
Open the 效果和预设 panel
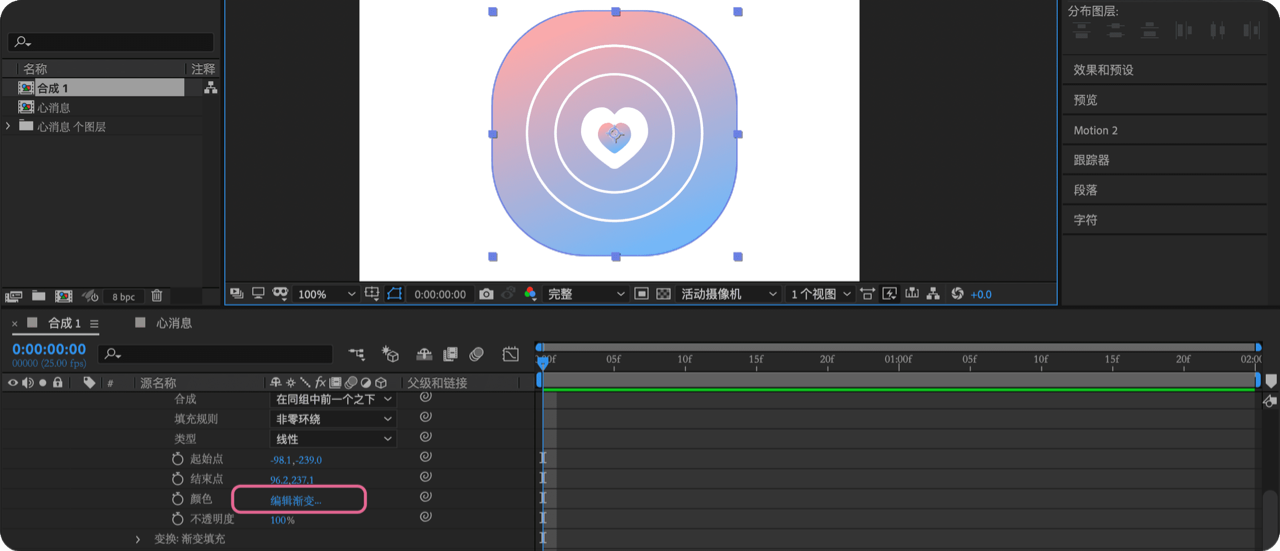(1103, 70)
